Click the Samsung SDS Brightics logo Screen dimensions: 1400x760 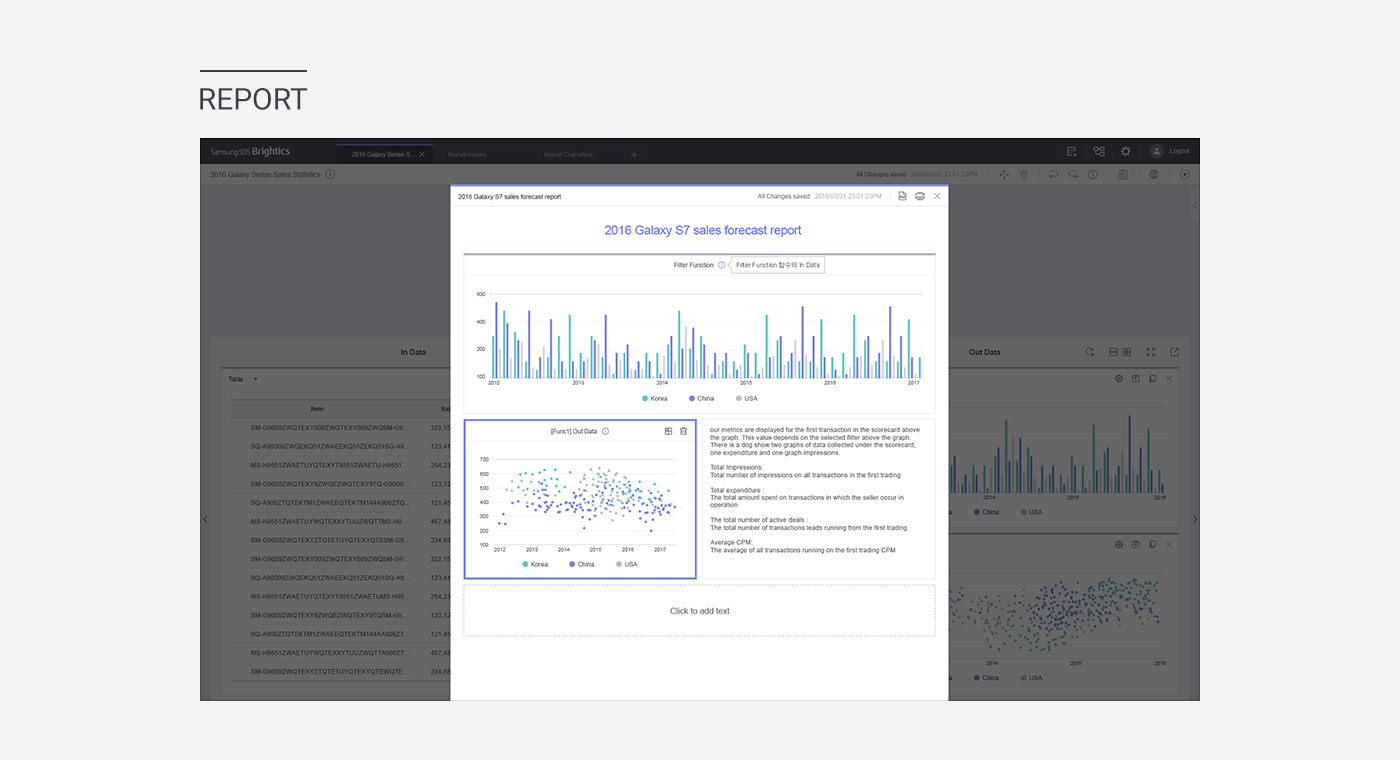pos(250,152)
